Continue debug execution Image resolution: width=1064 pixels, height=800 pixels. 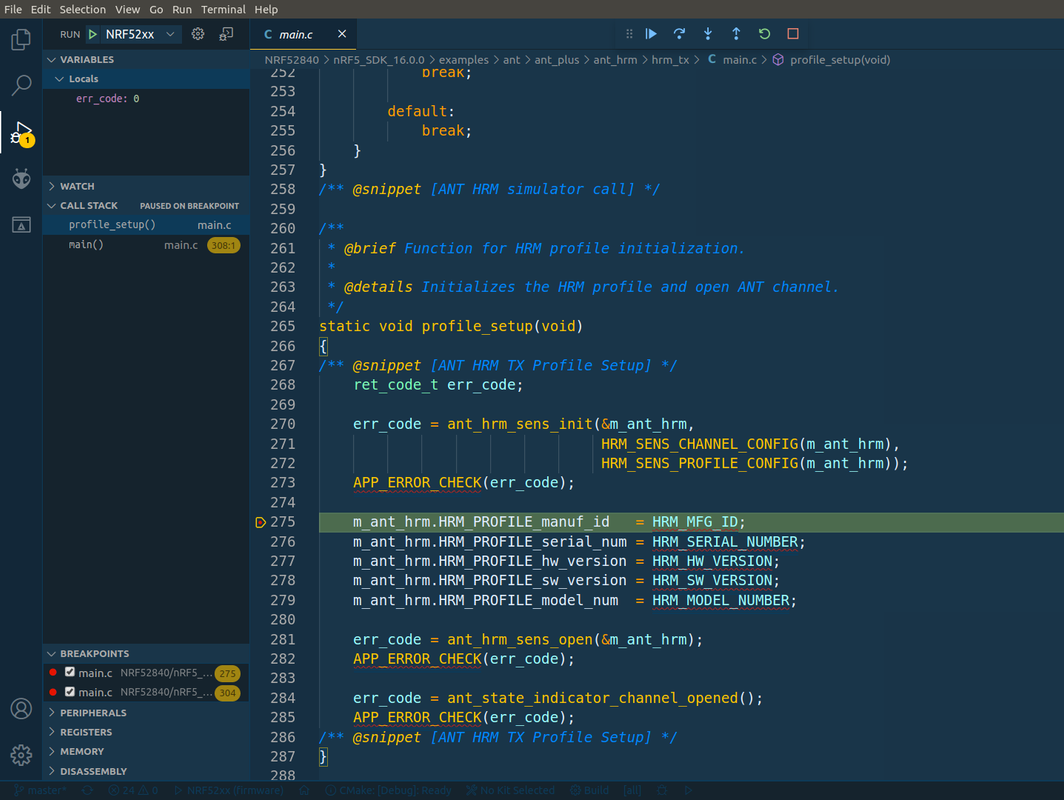click(x=651, y=34)
